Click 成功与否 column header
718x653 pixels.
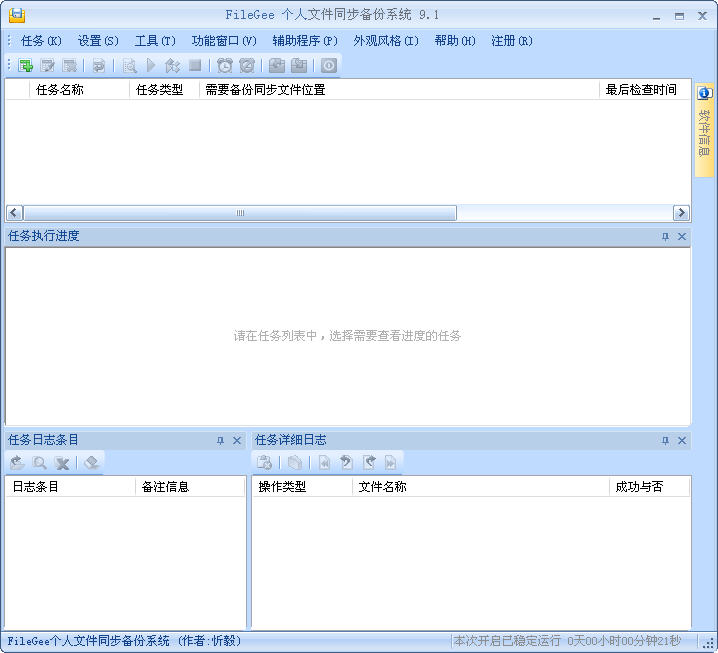tap(649, 486)
